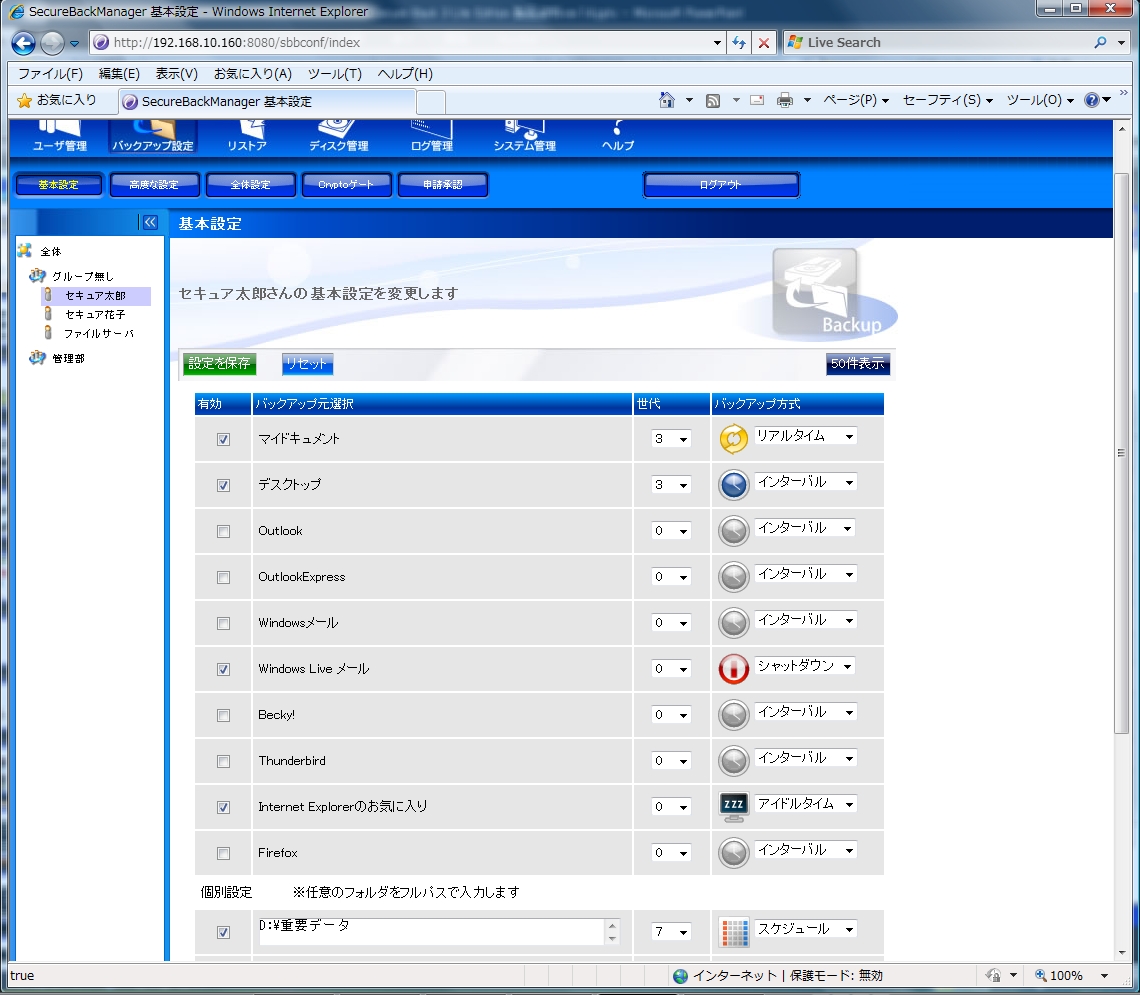Select セキュア花子 in the user tree
1140x995 pixels.
(x=95, y=314)
